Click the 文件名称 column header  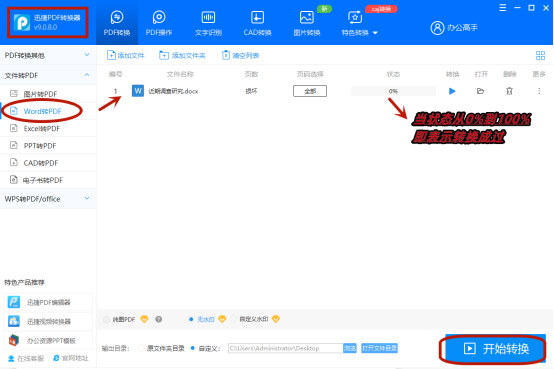click(180, 74)
